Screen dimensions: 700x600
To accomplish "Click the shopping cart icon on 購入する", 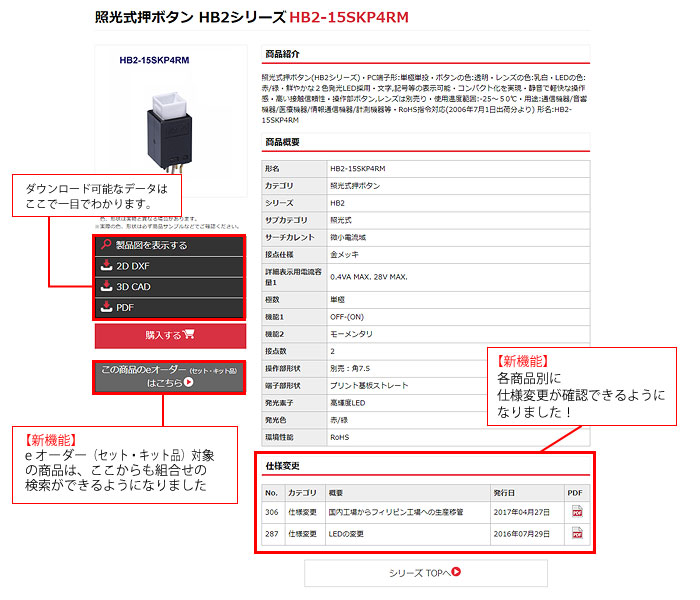I will tap(188, 334).
